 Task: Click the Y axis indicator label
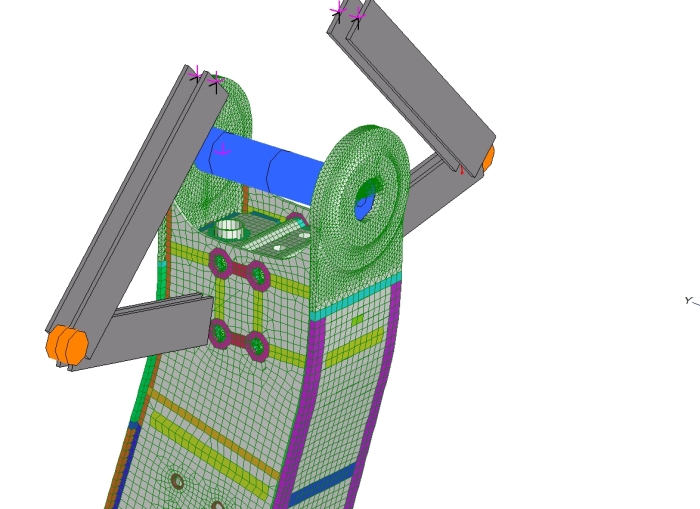688,300
